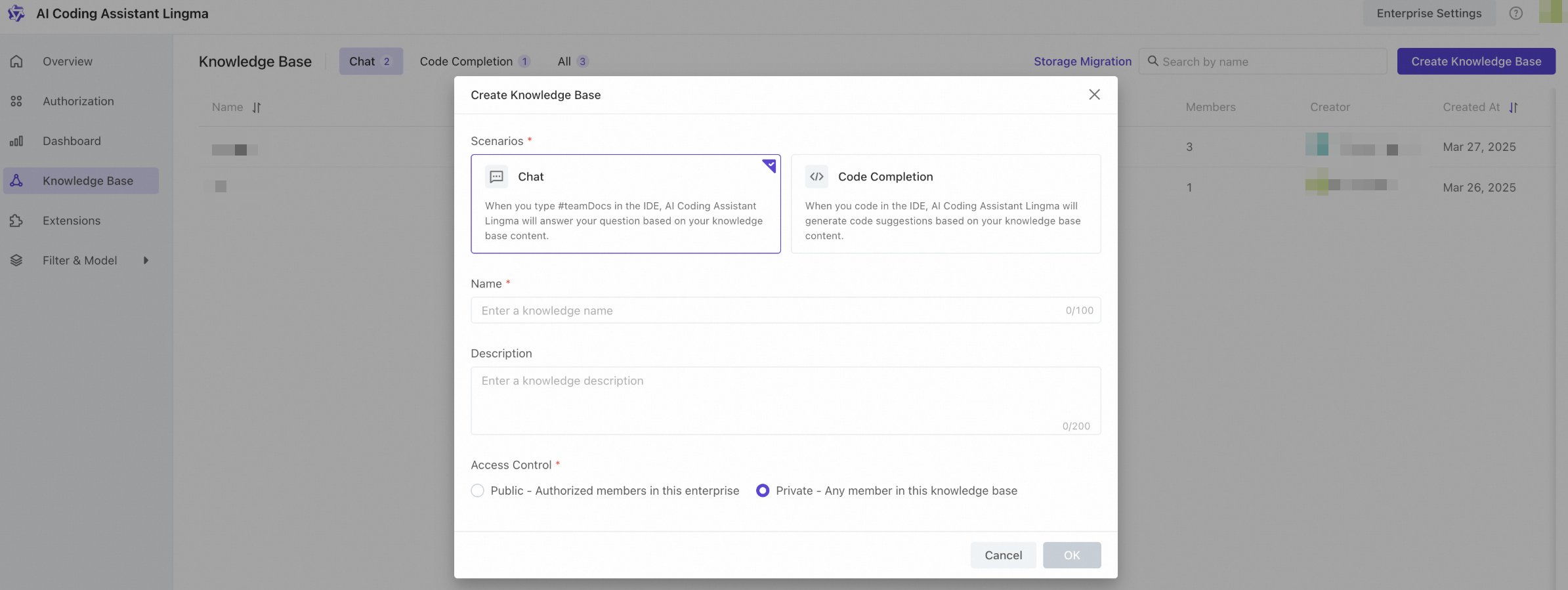Switch to the Chat tab

coord(371,61)
